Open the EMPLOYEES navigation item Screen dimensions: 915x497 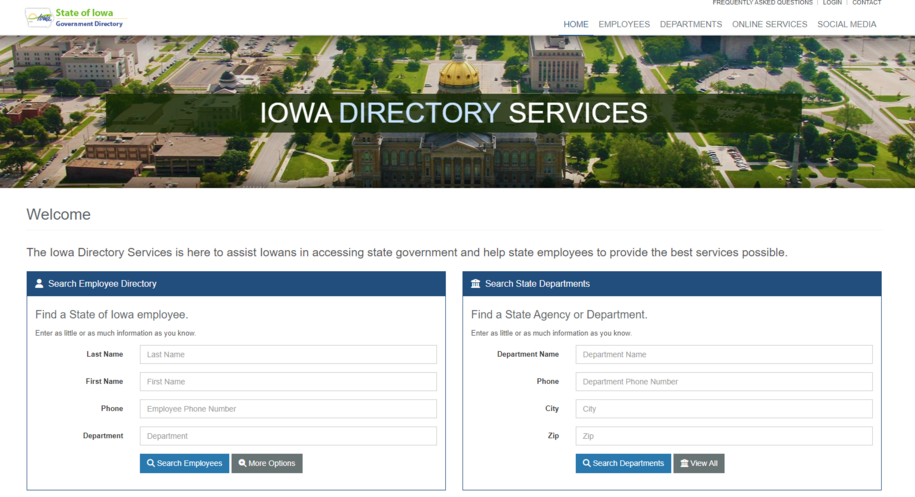[624, 24]
